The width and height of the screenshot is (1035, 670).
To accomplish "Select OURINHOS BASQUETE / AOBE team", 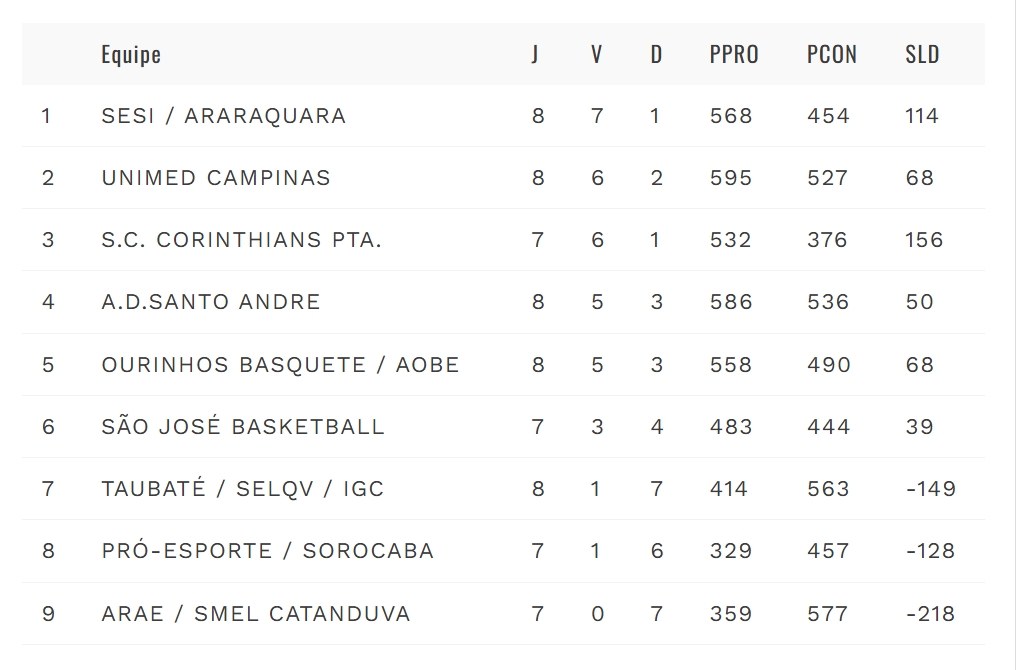I will tap(280, 365).
